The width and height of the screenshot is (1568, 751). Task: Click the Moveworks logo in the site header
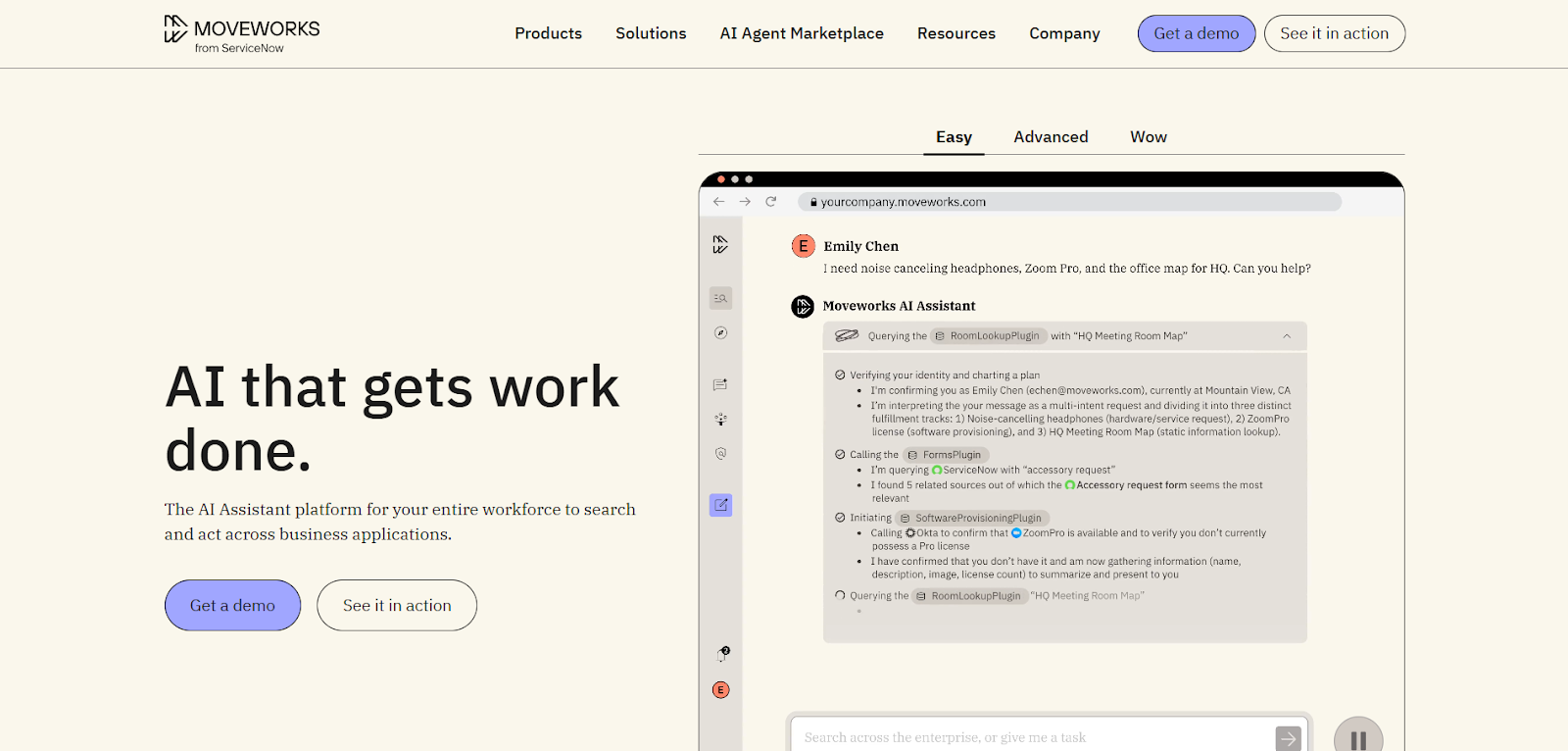(x=242, y=33)
